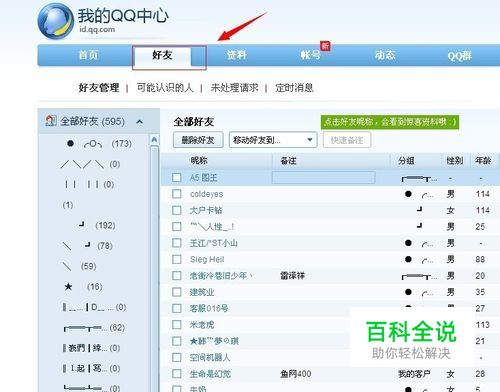Tick checkbox for 大户卡钻 row

tap(177, 210)
